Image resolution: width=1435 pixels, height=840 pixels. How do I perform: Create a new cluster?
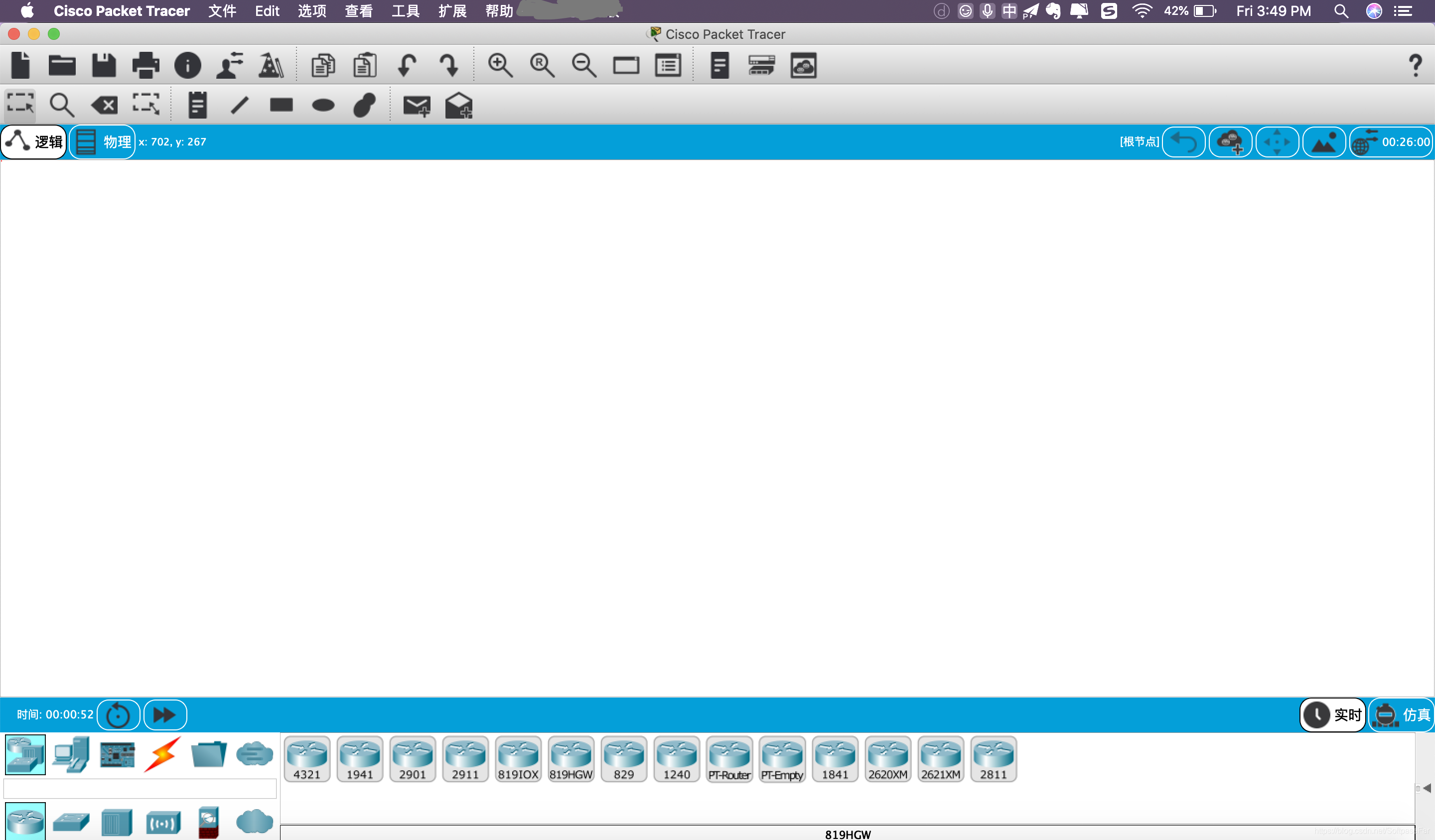click(1231, 142)
